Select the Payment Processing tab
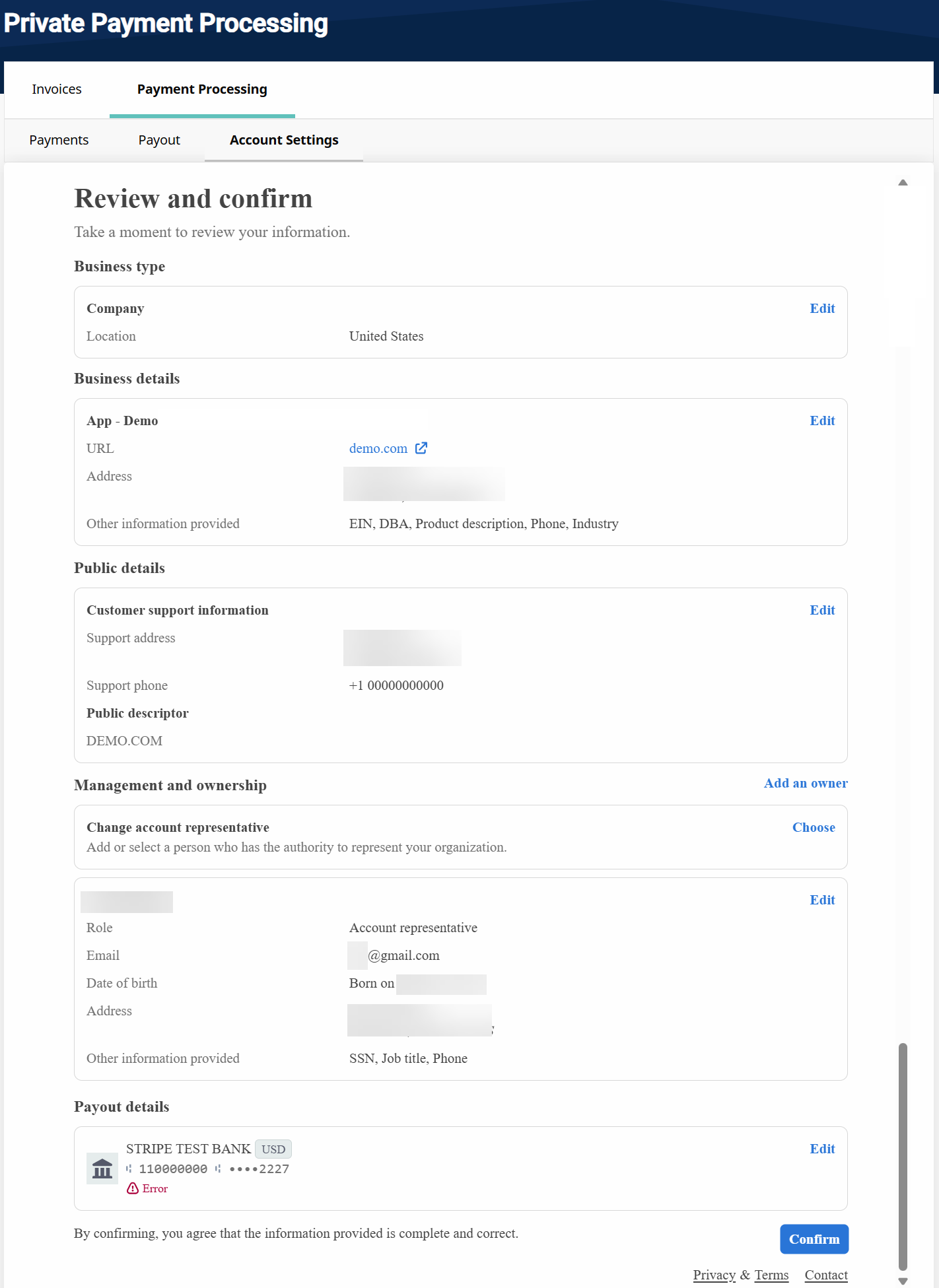This screenshot has height=1288, width=939. tap(202, 89)
